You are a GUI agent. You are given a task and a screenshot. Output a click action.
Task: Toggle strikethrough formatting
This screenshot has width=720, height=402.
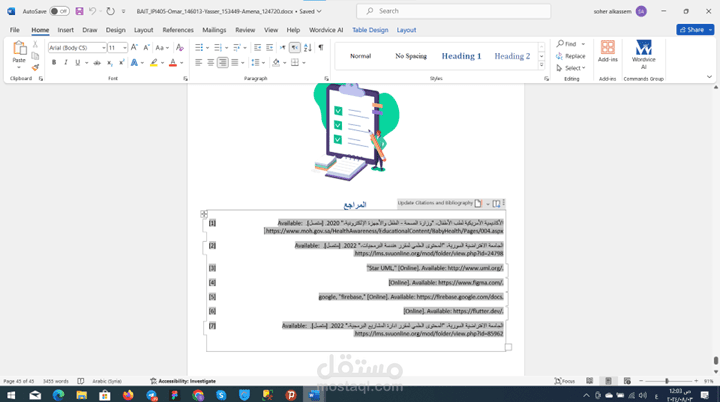[97, 62]
